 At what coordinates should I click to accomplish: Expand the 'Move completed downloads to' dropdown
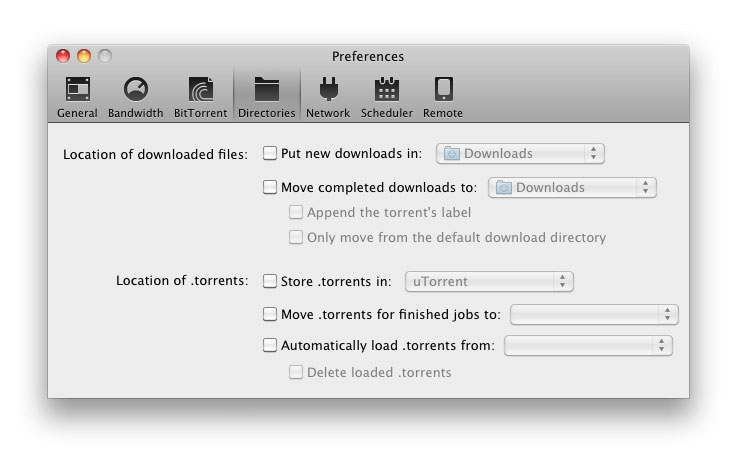(572, 187)
